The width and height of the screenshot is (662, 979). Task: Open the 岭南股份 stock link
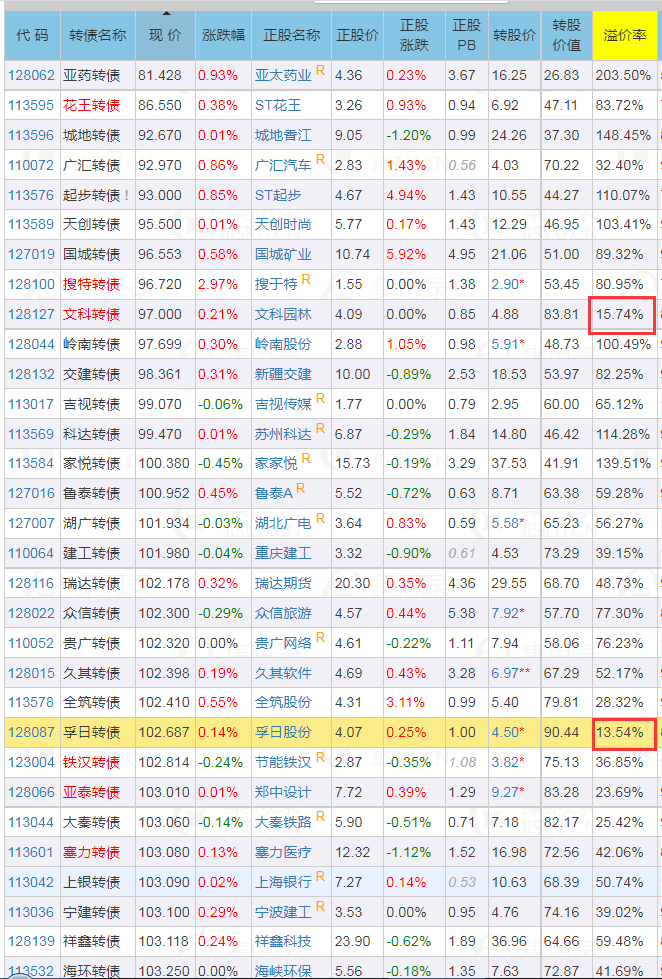click(283, 344)
